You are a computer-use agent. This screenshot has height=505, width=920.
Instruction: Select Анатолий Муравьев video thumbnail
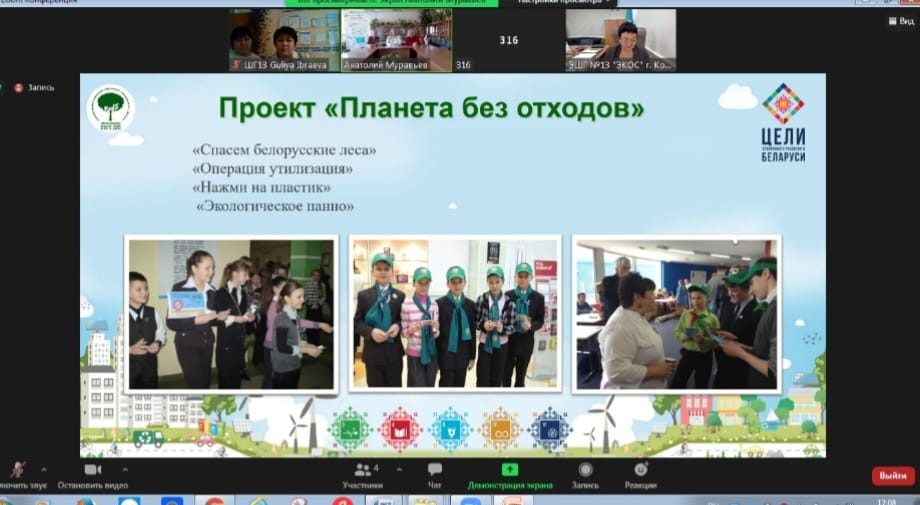click(397, 40)
